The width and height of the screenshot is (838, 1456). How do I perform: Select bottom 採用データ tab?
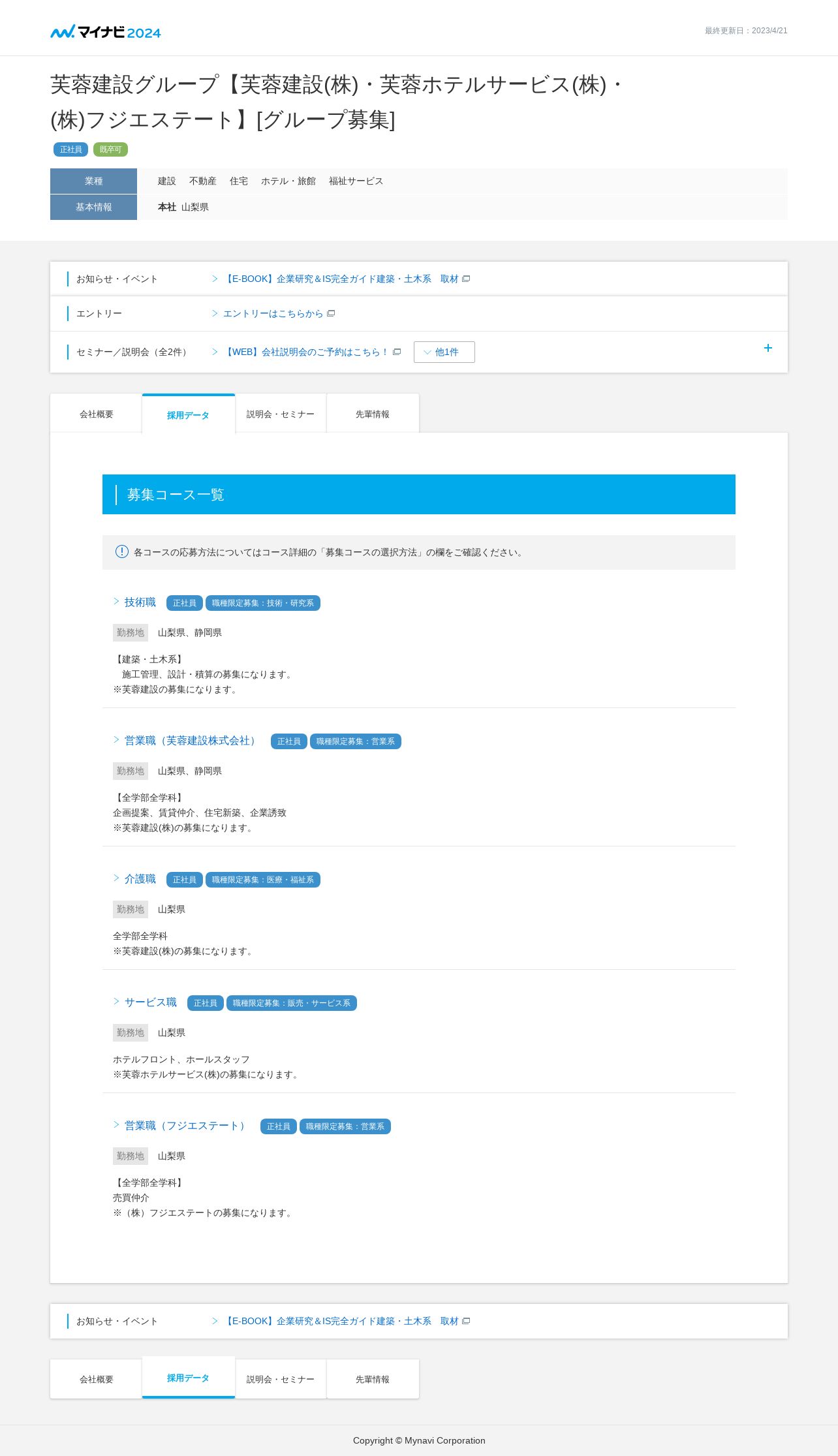[188, 1378]
